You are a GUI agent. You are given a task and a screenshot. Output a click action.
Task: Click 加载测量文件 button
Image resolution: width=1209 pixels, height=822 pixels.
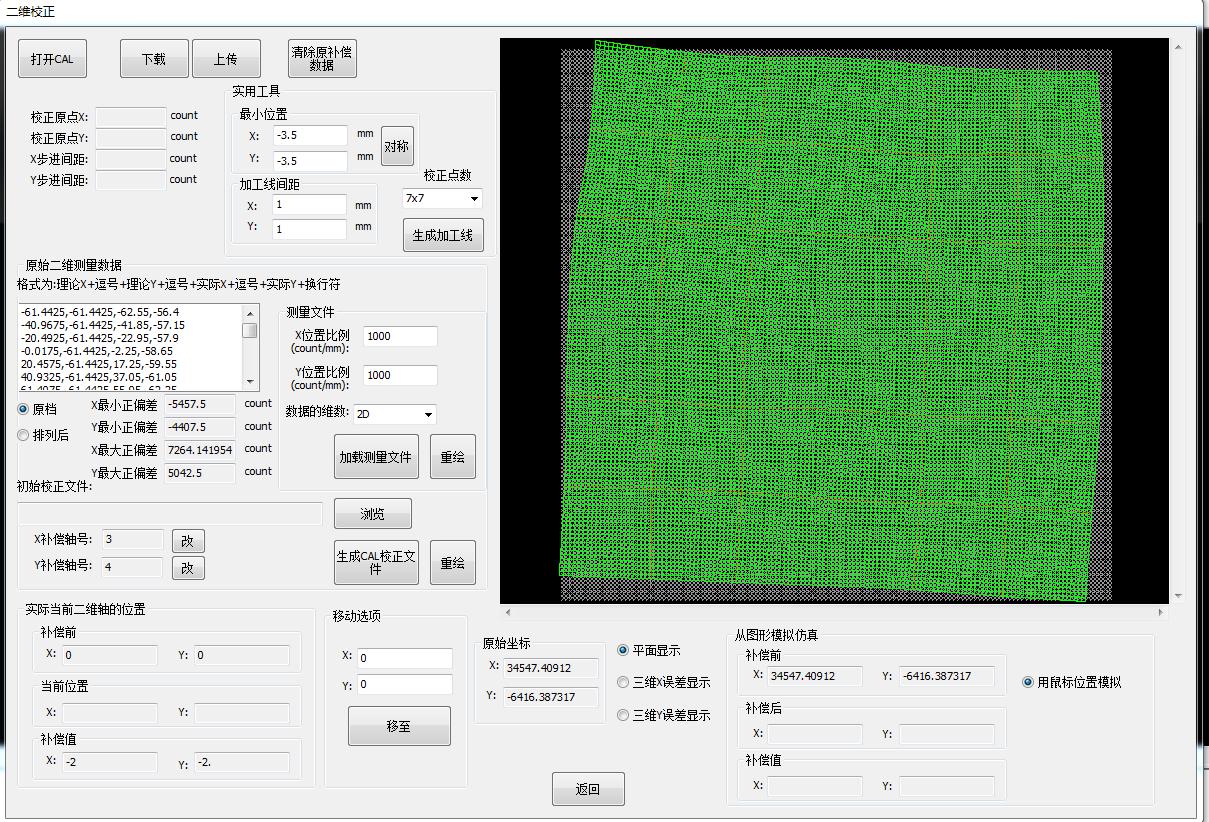[376, 457]
